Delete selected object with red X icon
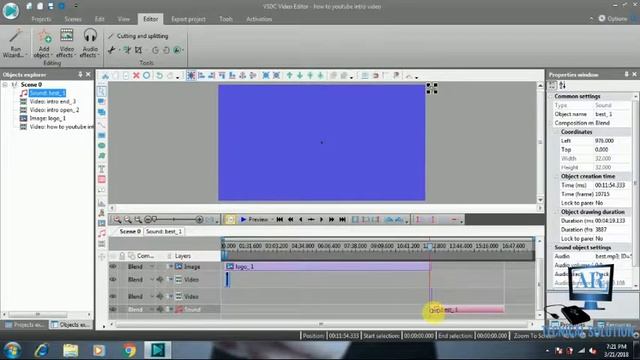This screenshot has width=640, height=360. 136,76
